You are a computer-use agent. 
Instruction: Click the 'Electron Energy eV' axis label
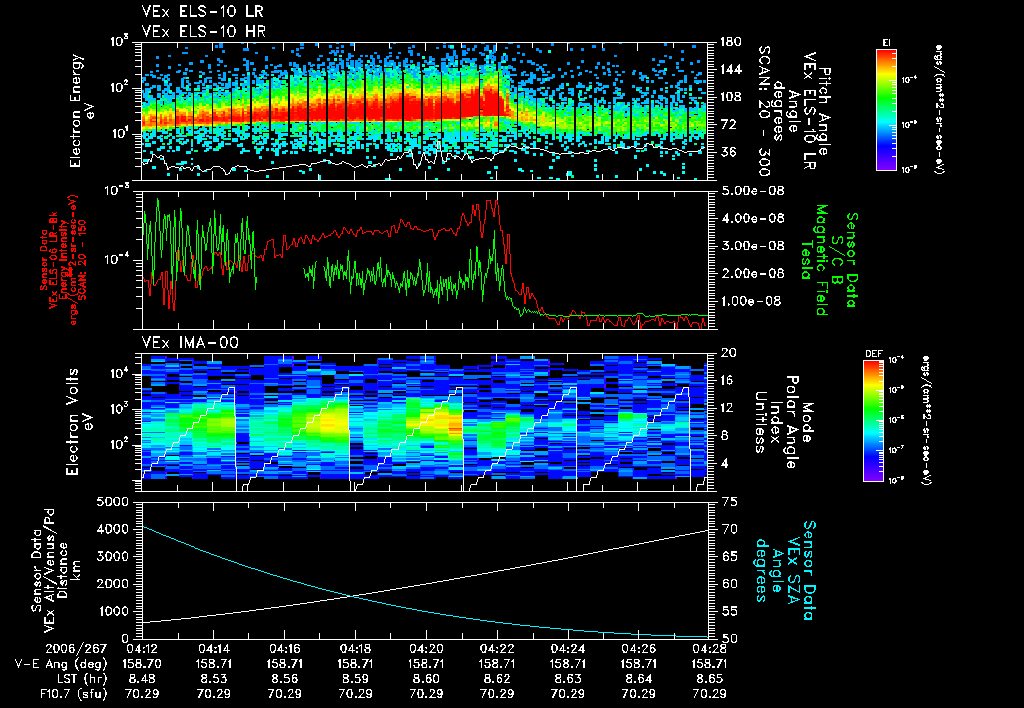(82, 111)
